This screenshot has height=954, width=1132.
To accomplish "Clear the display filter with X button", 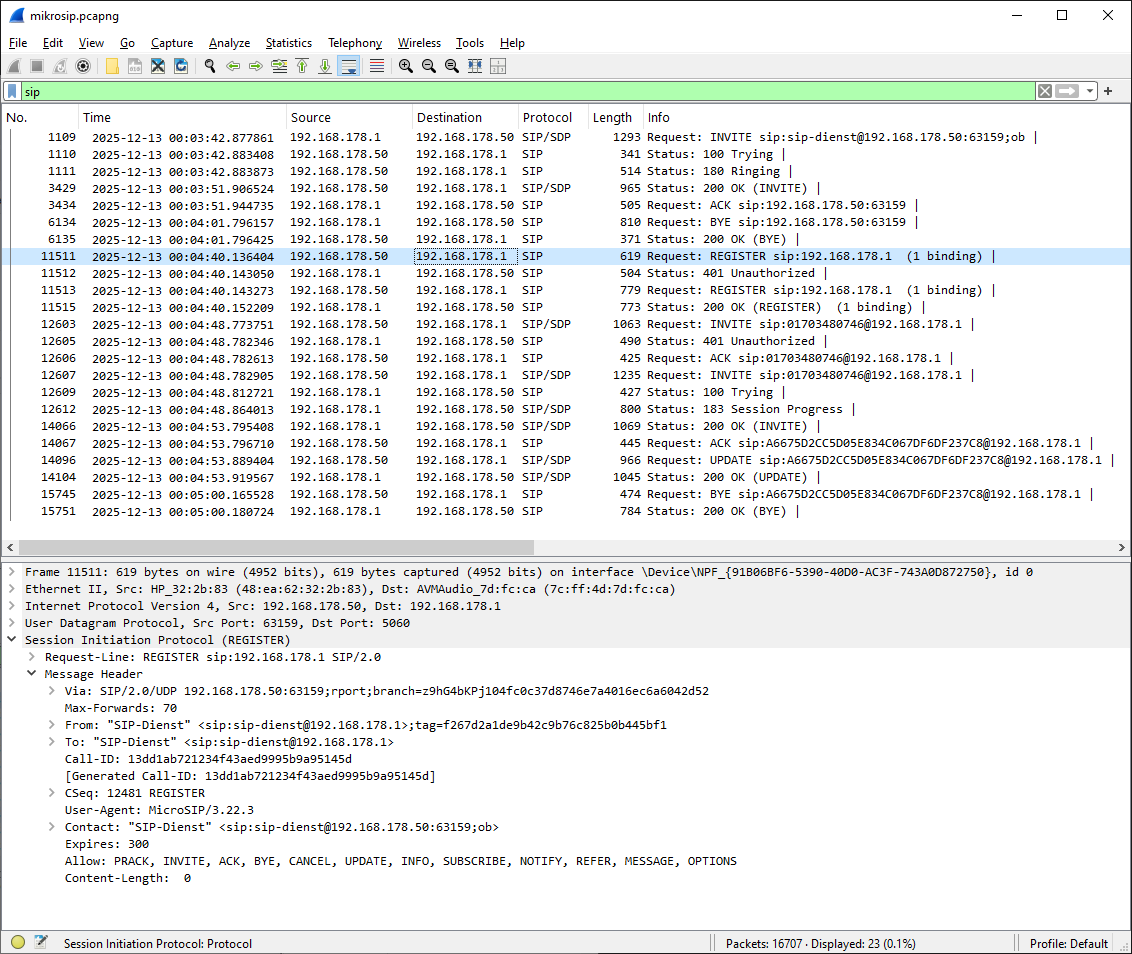I will click(1044, 91).
